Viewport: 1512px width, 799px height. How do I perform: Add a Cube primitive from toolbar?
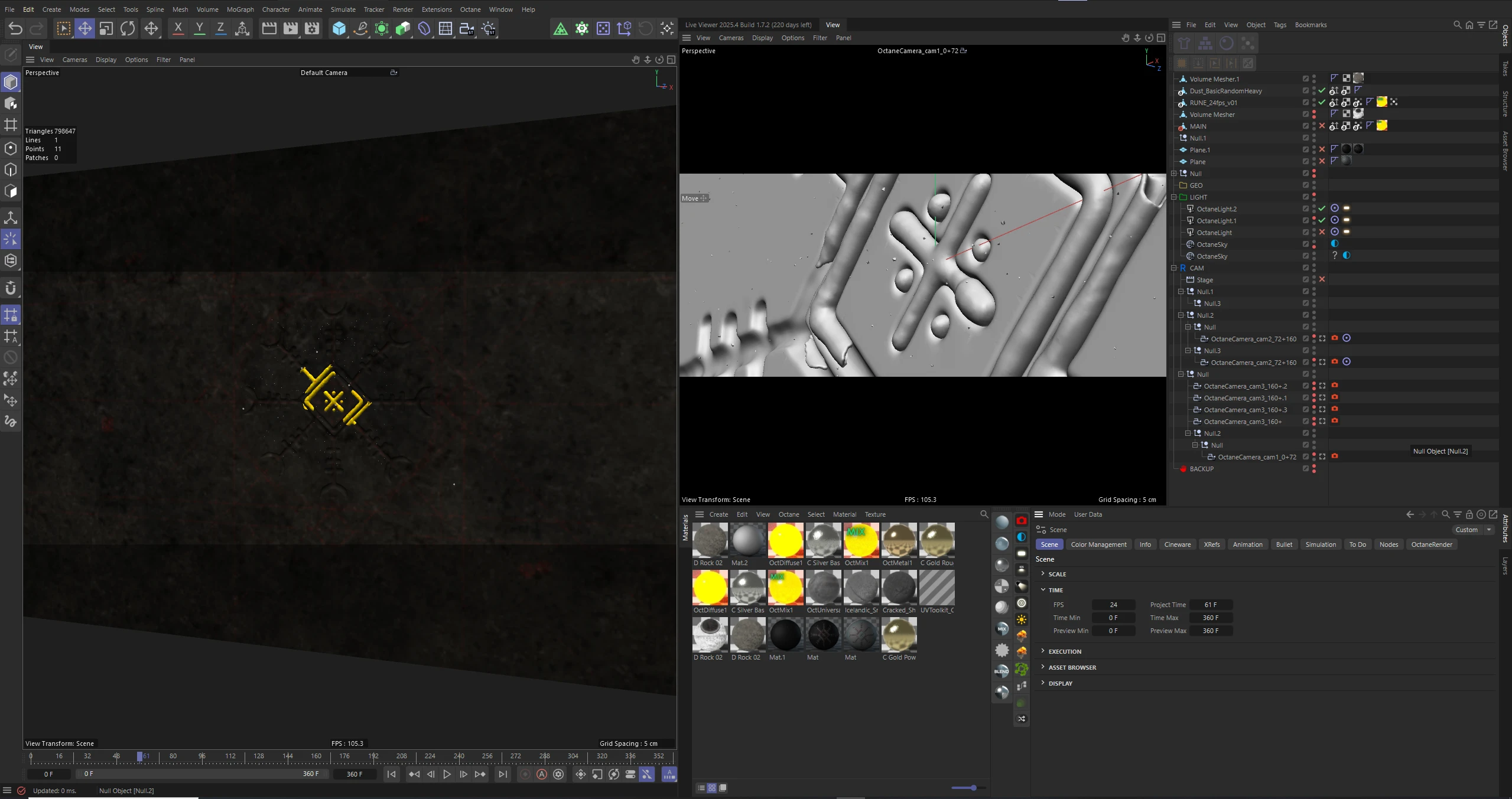[x=339, y=28]
